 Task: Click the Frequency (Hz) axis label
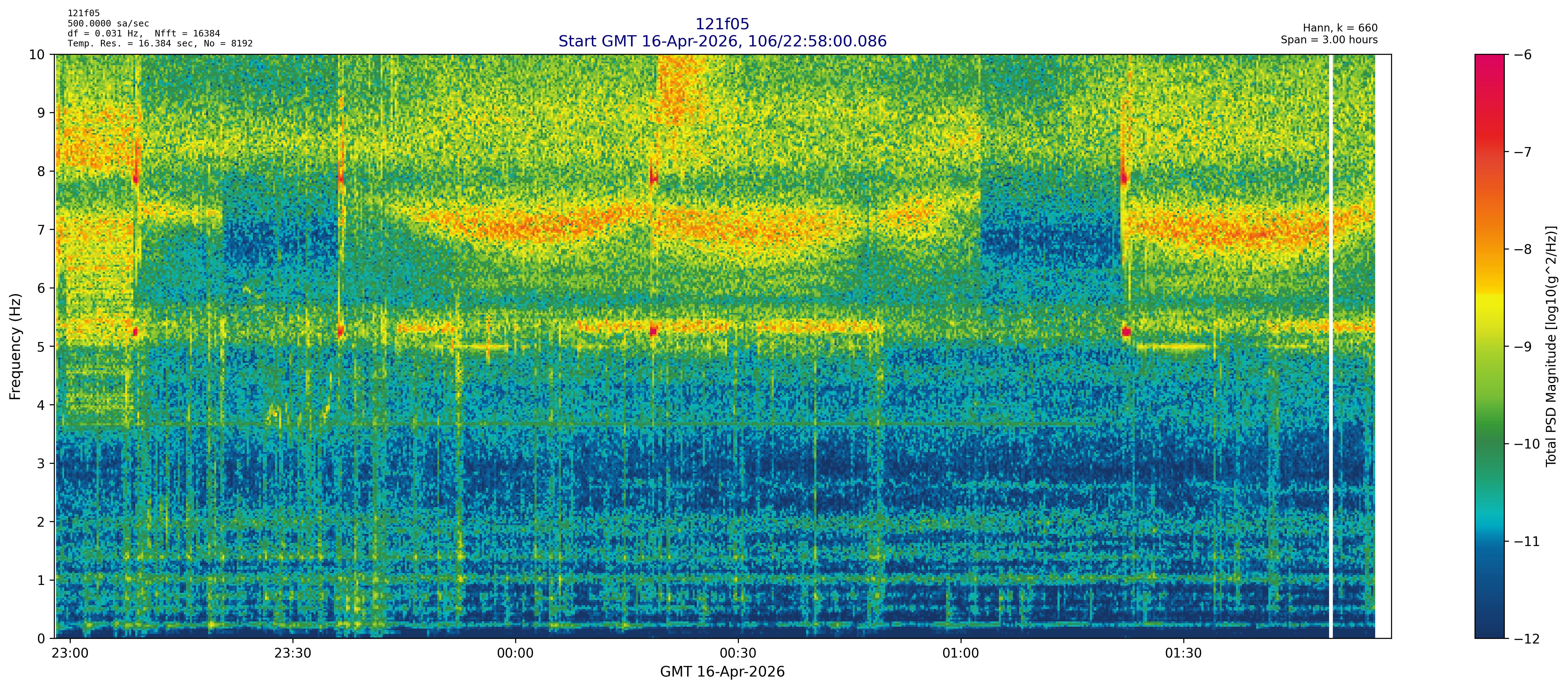click(x=15, y=346)
